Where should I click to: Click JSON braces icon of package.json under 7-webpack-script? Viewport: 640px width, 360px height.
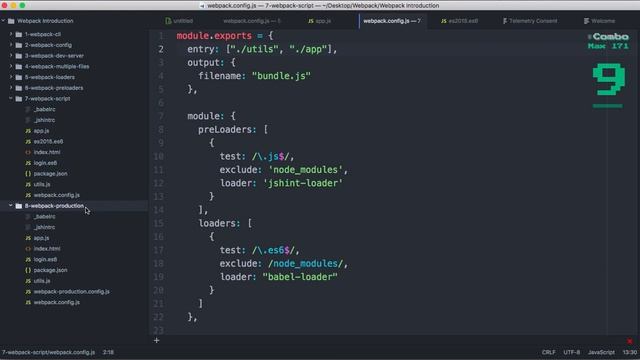[28, 173]
